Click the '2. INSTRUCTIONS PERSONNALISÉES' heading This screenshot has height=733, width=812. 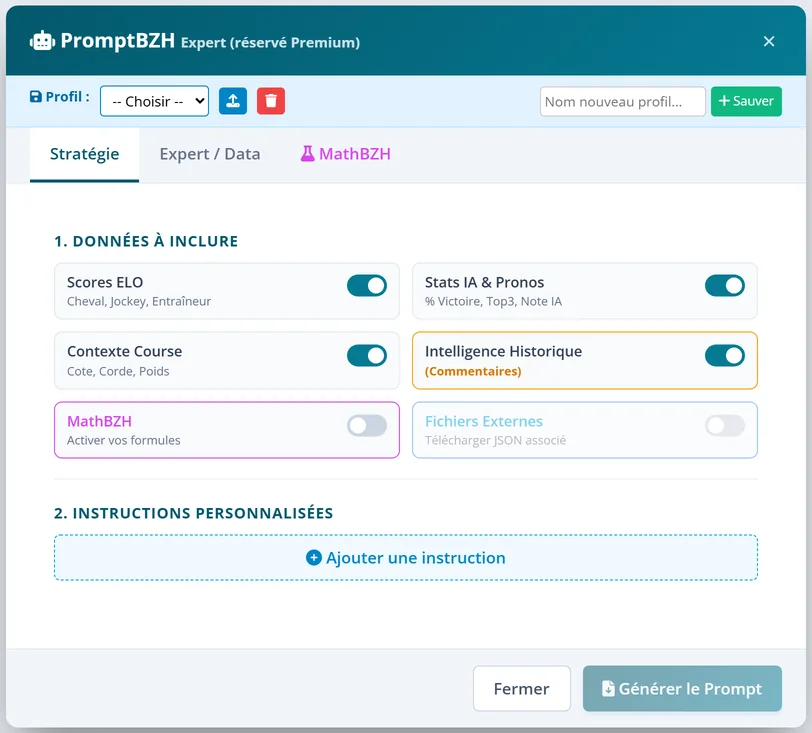point(194,513)
